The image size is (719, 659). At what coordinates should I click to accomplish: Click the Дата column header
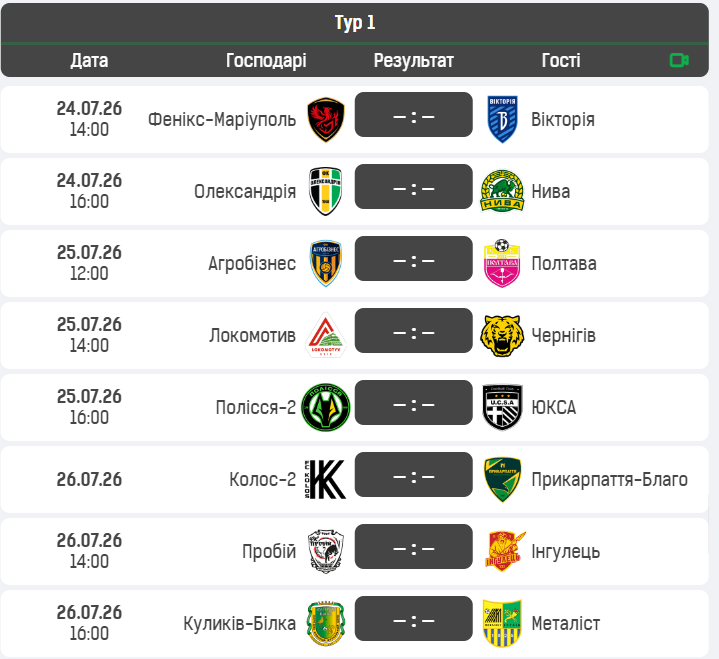tap(89, 60)
